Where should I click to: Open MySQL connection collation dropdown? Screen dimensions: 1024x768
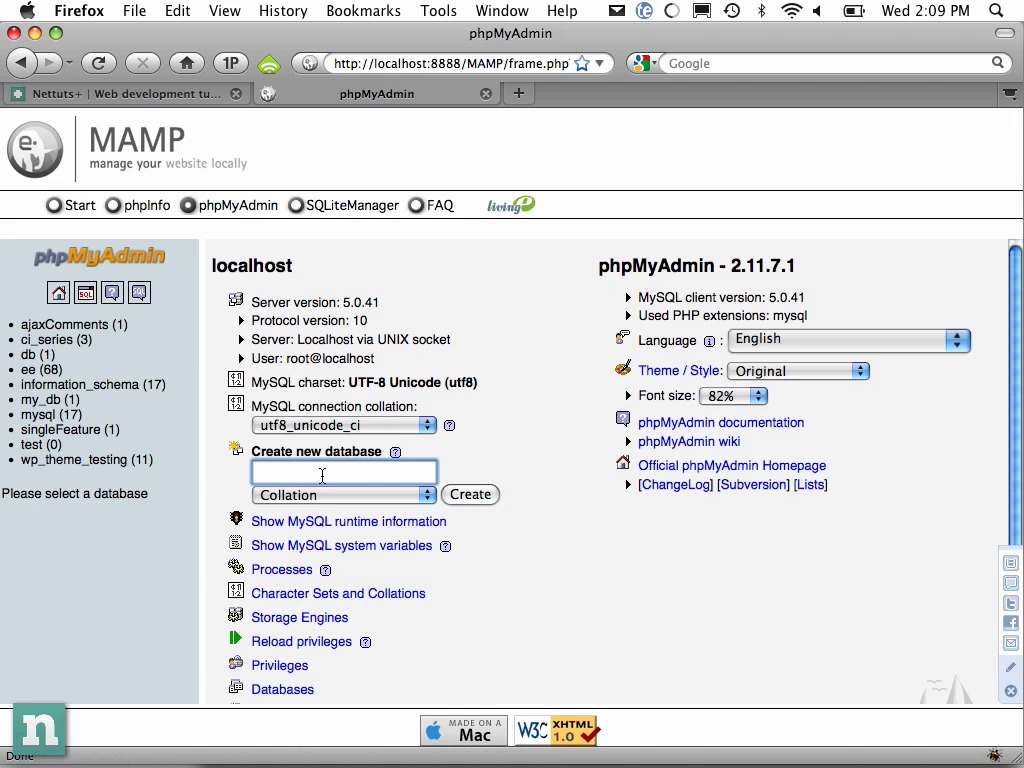(344, 425)
